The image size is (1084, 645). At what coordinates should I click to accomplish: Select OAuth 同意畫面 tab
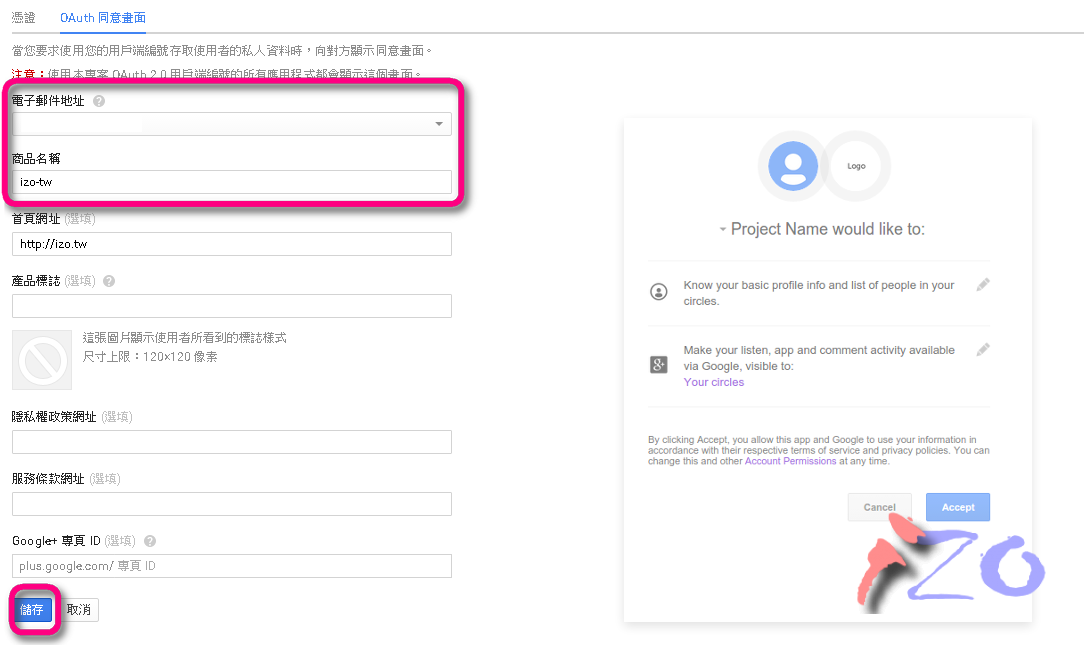[x=102, y=17]
